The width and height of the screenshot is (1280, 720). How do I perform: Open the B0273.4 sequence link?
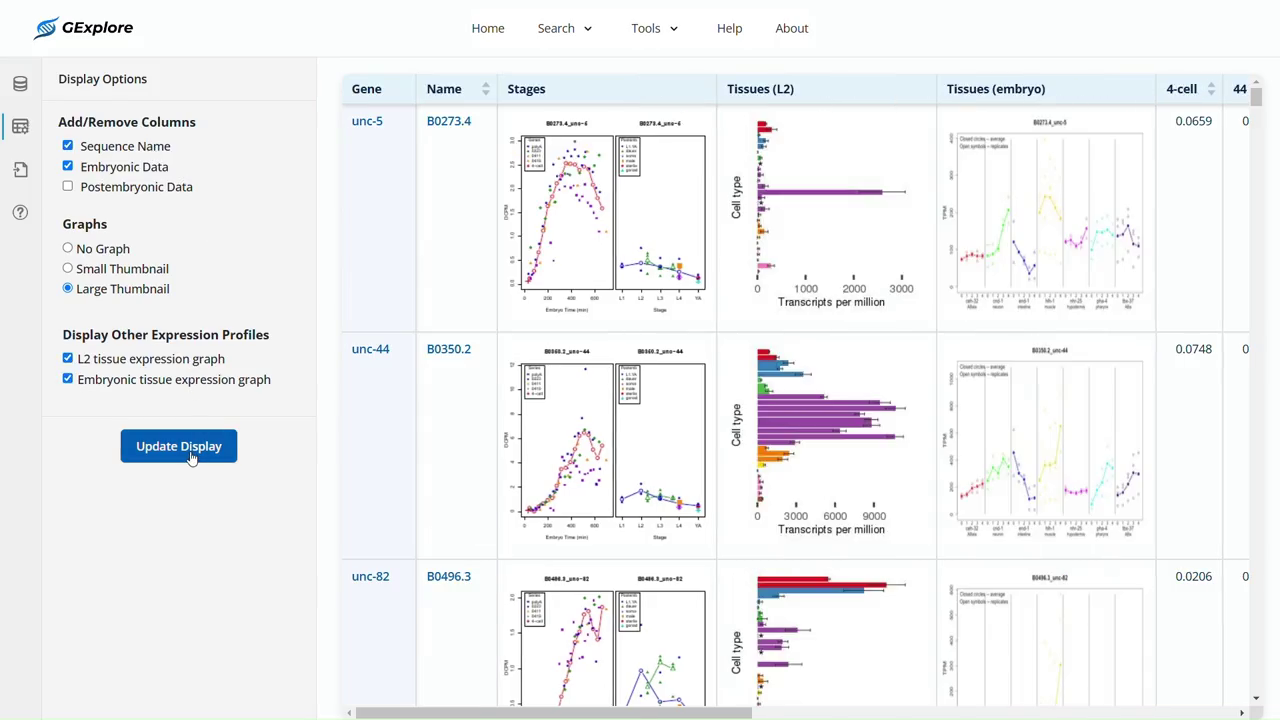pos(449,121)
